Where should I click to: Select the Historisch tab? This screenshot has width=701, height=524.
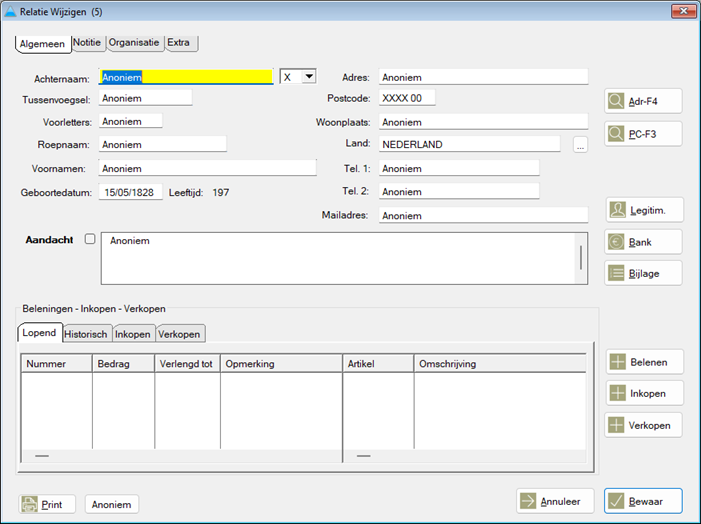(86, 334)
